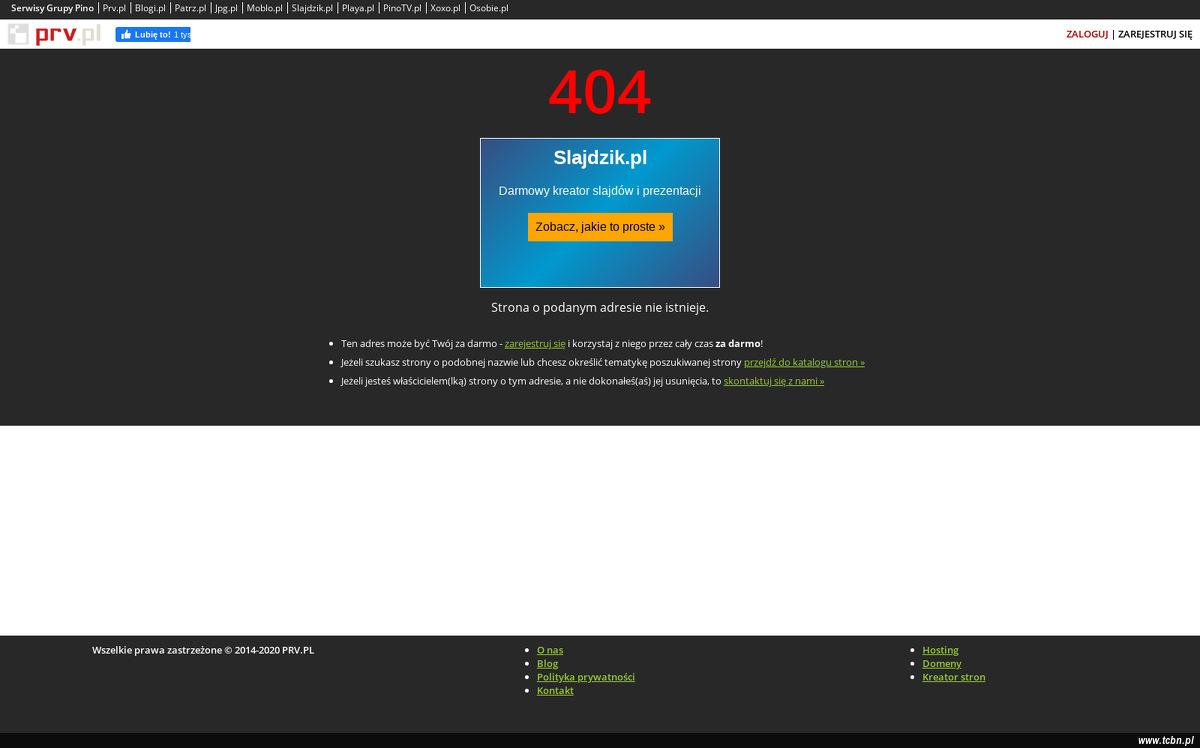
Task: Open Jpg.pl in top services bar
Action: click(x=226, y=8)
